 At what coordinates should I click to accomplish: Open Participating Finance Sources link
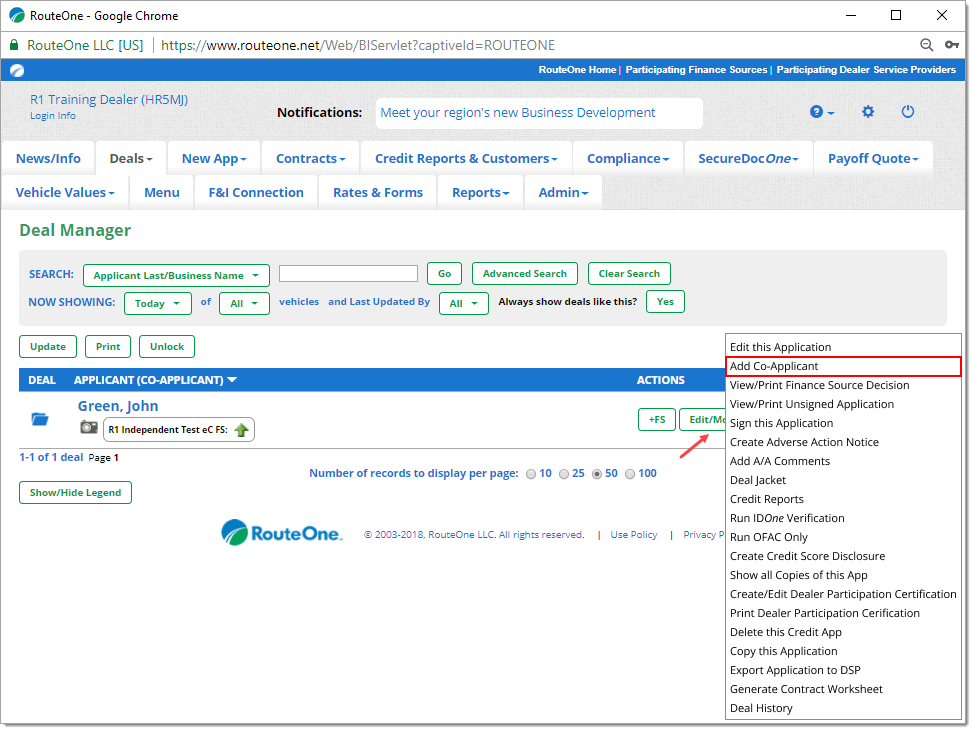tap(696, 70)
